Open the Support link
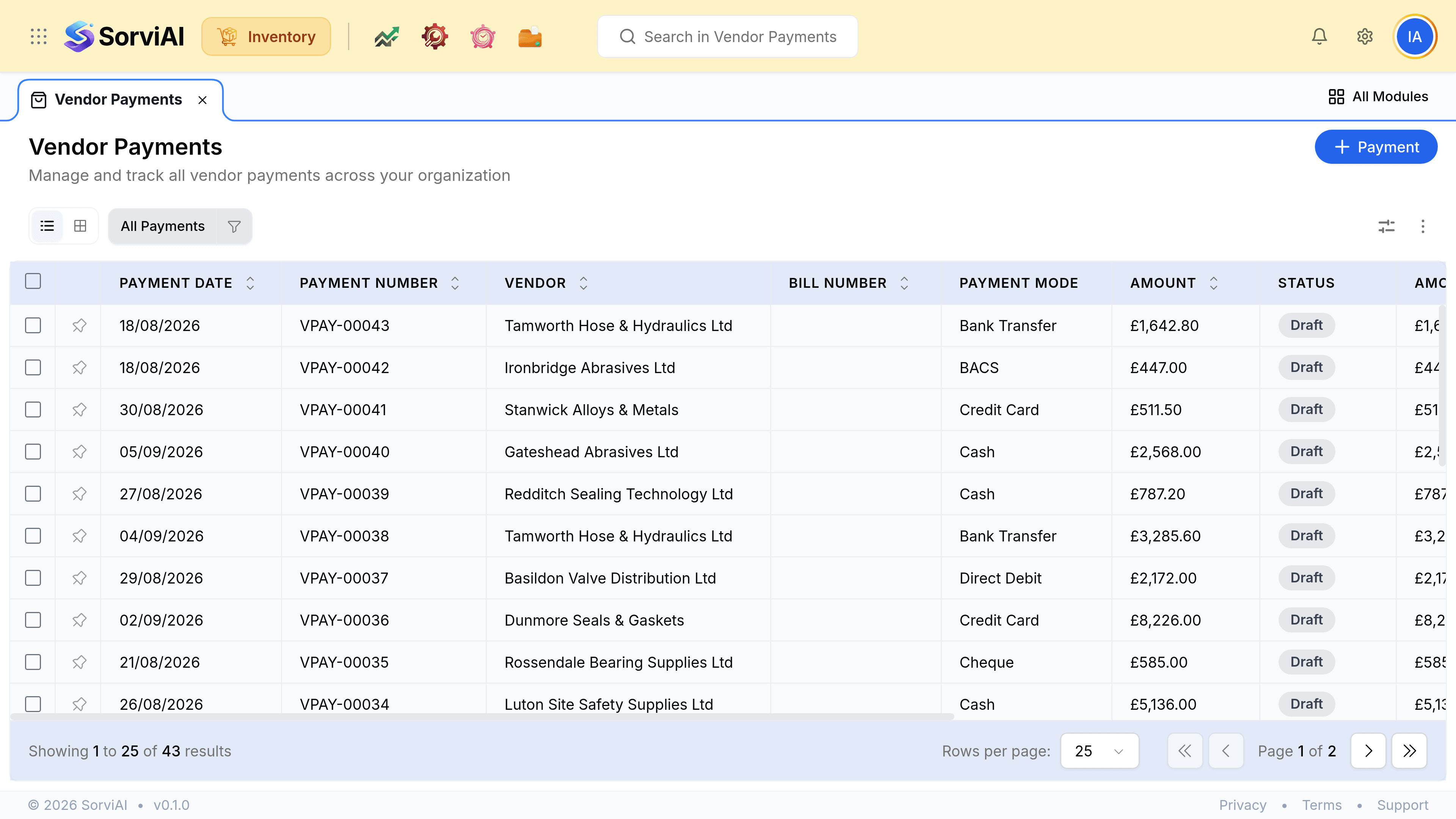The image size is (1456, 819). pyautogui.click(x=1402, y=805)
